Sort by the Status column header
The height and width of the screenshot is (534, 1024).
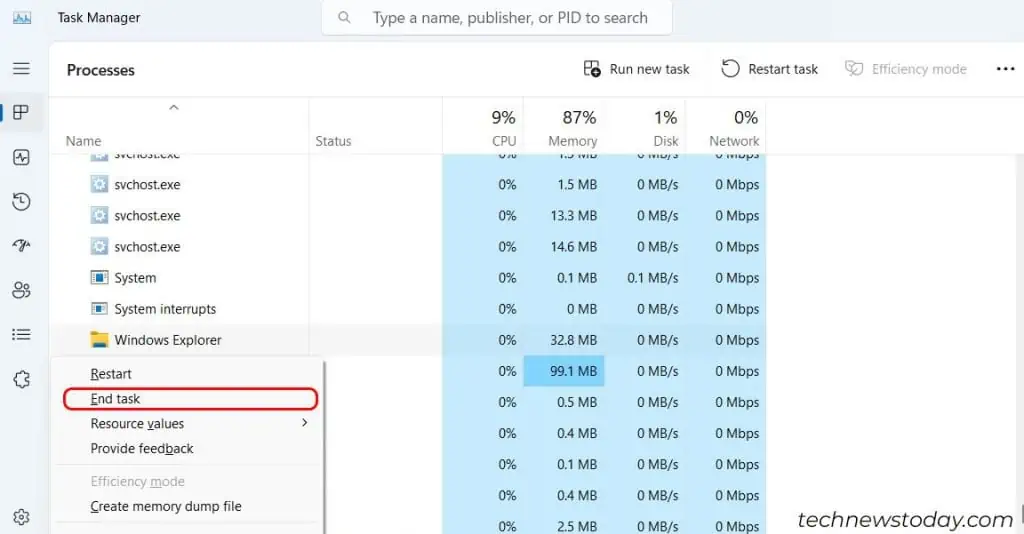click(x=333, y=141)
